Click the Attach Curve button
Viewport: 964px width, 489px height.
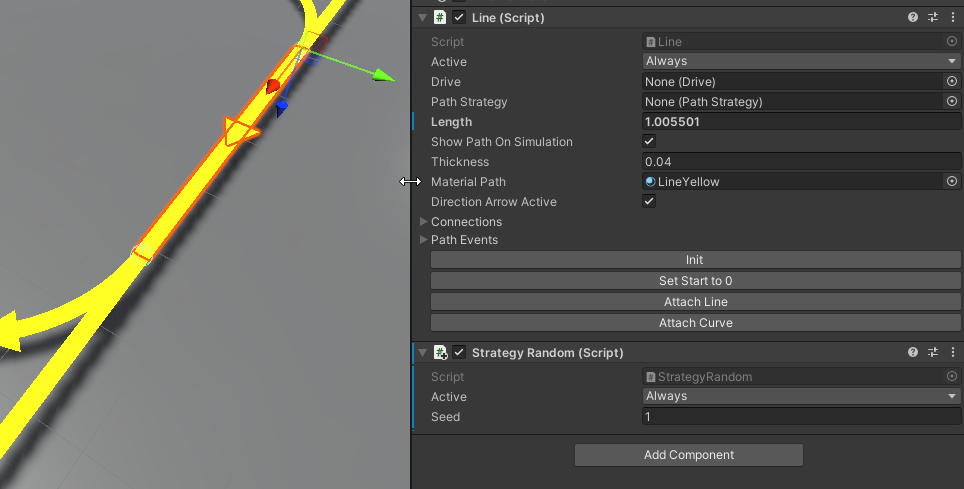695,323
